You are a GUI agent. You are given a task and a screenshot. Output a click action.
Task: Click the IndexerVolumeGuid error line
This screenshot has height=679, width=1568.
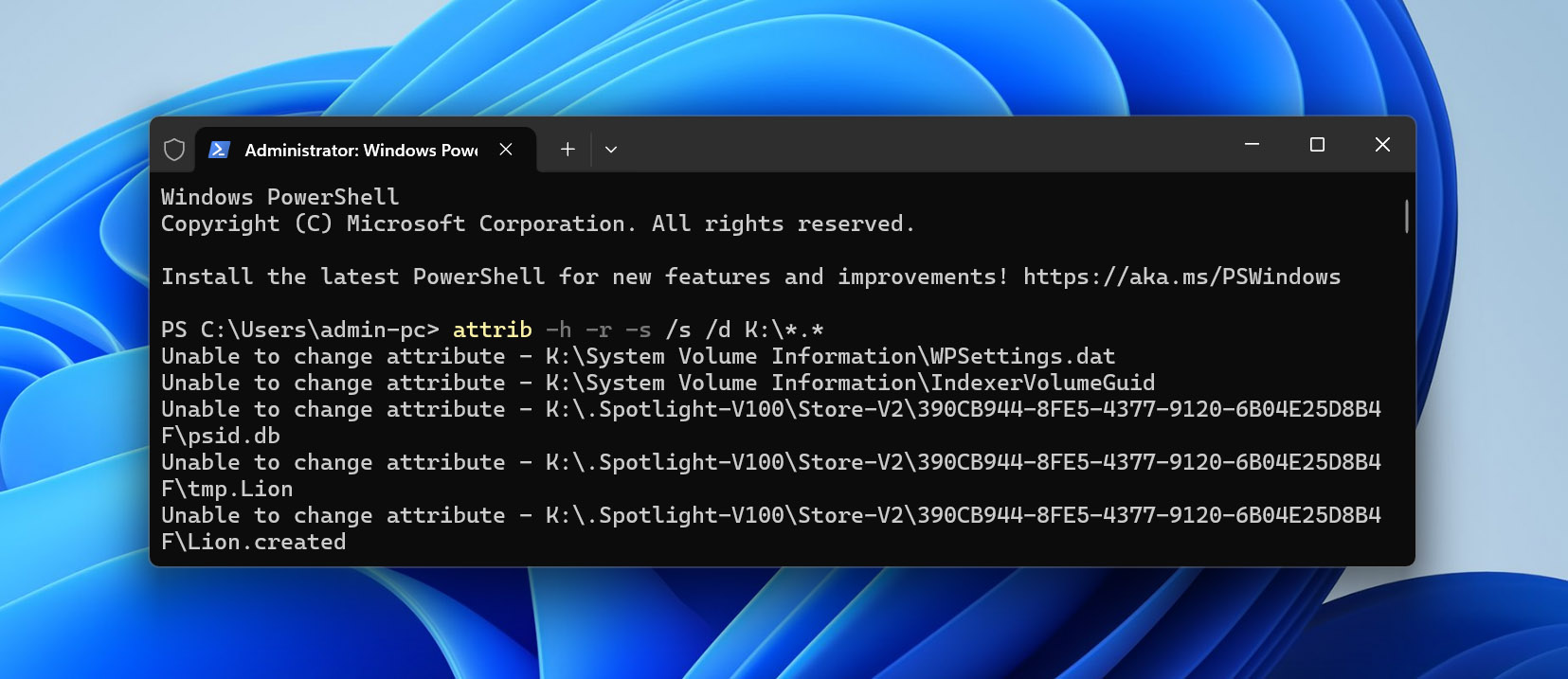tap(658, 383)
